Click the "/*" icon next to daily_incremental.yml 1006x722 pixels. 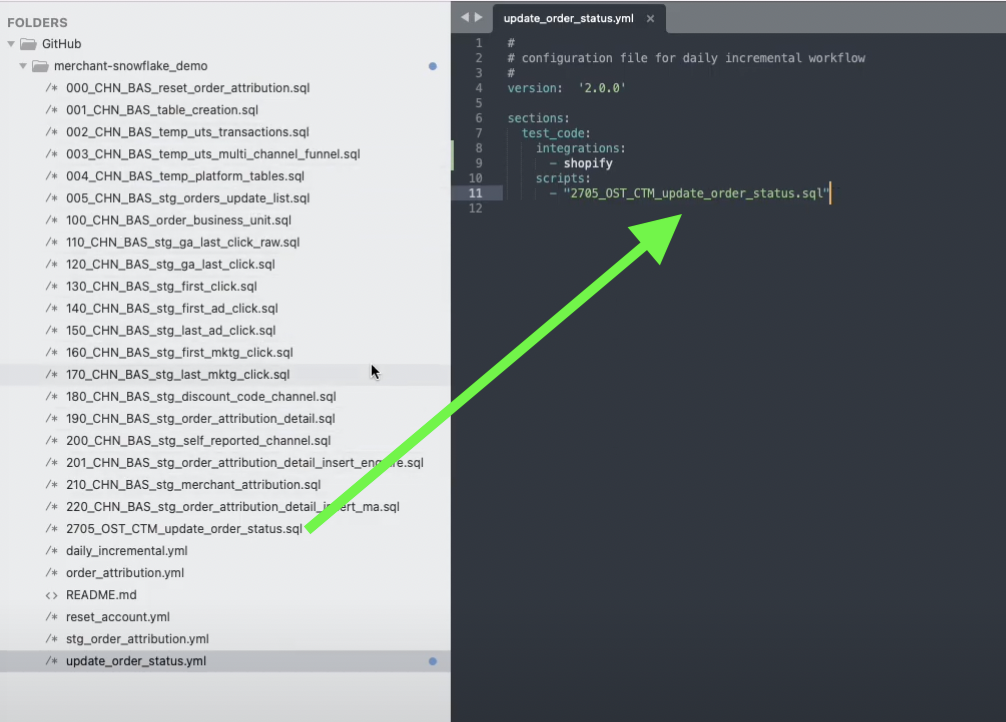(x=51, y=550)
